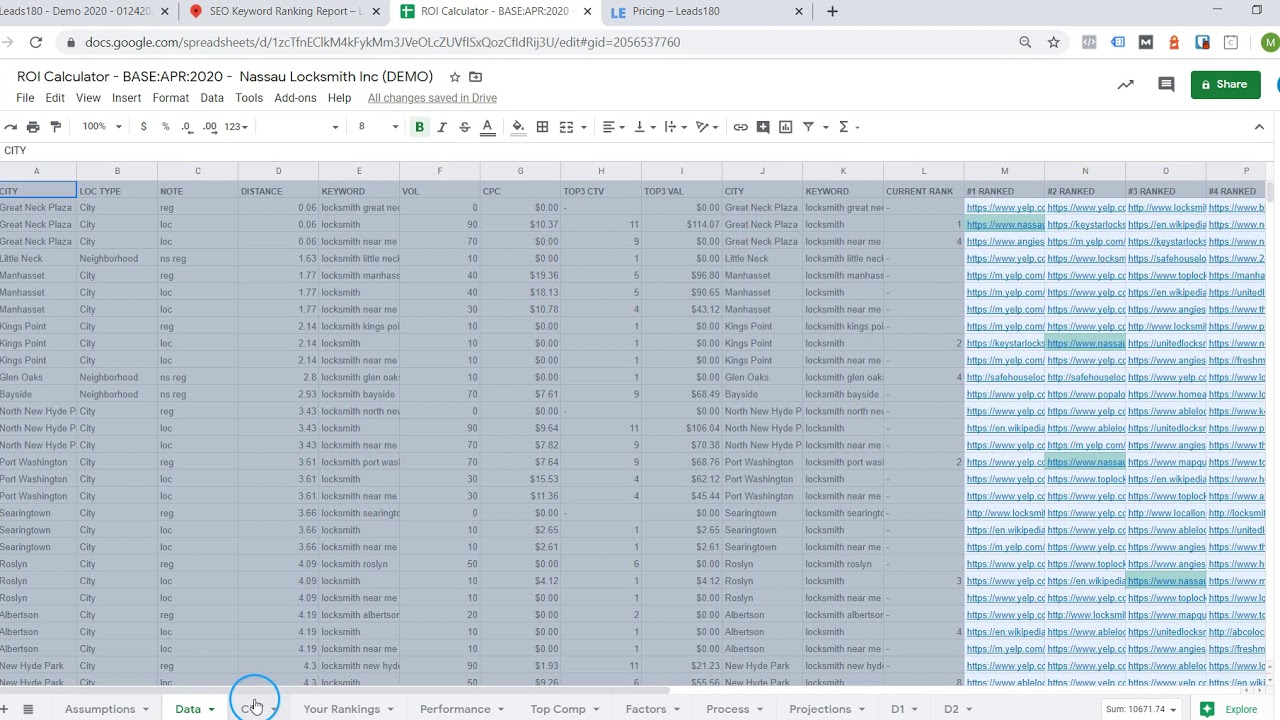Open the File menu
1280x720 pixels.
click(x=25, y=98)
